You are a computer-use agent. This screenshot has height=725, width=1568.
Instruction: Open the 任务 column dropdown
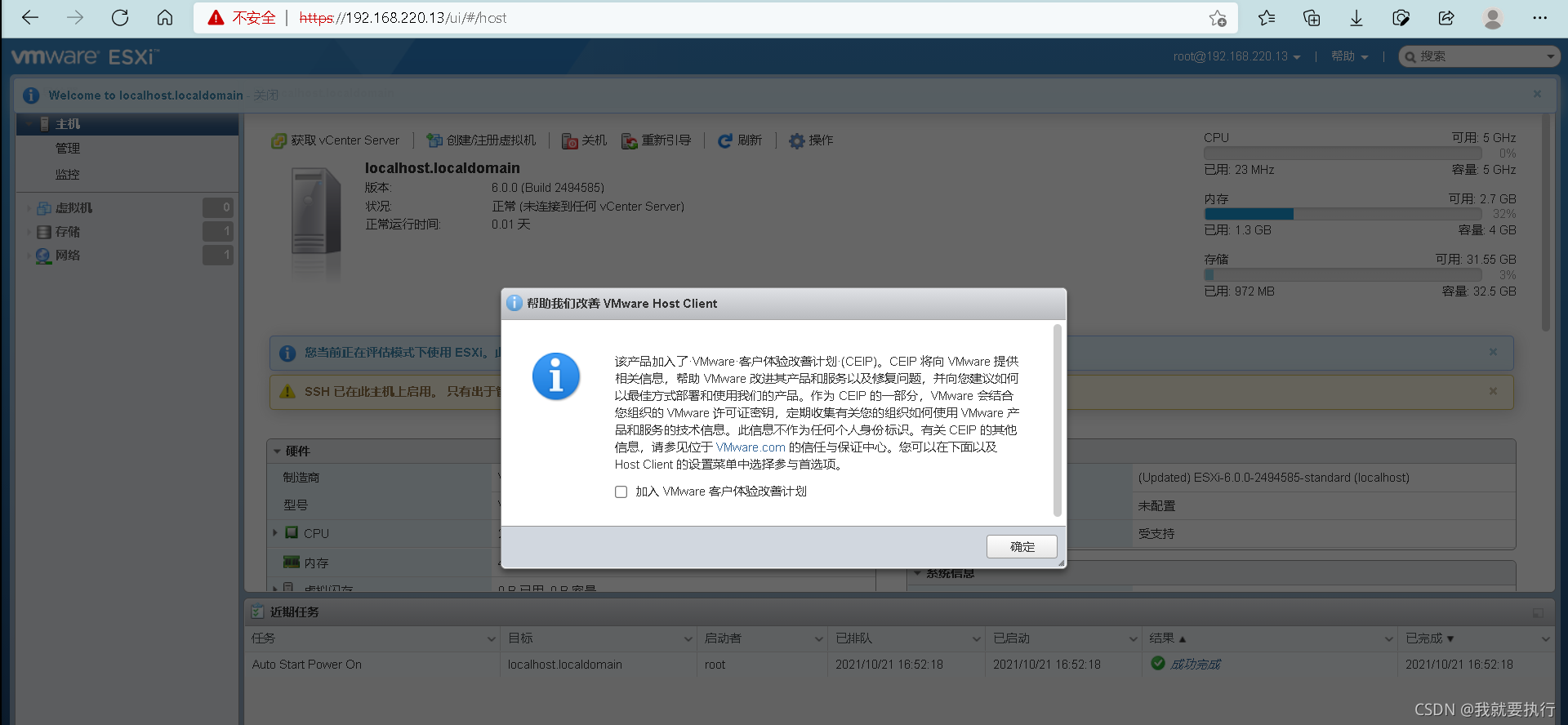[492, 638]
